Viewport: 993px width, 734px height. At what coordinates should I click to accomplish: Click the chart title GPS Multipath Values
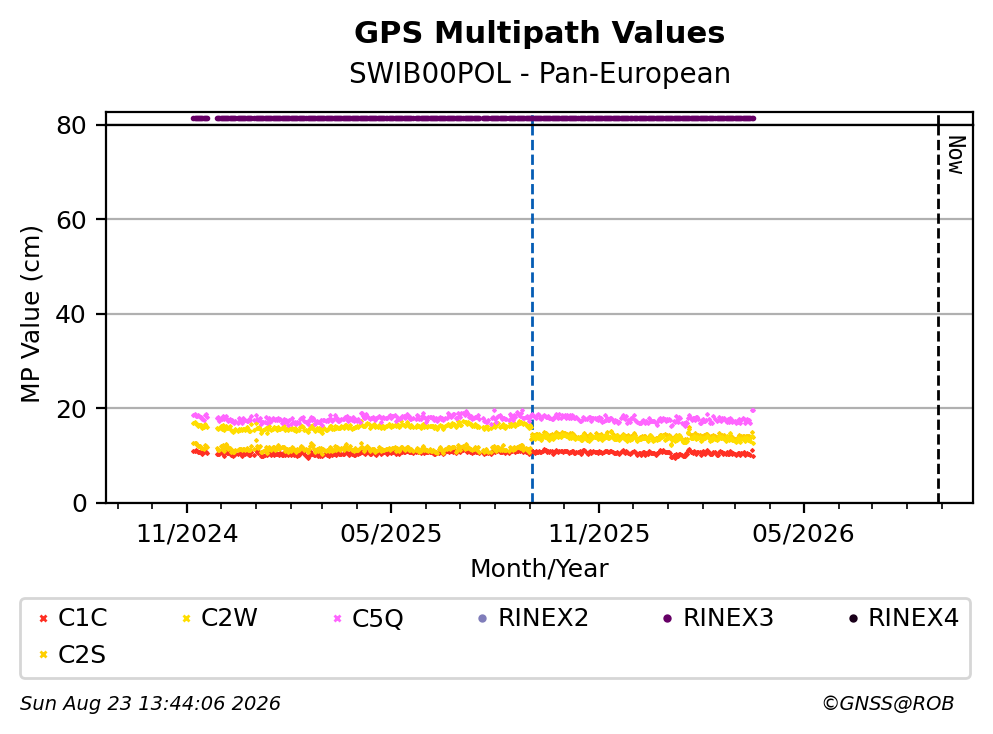540,32
